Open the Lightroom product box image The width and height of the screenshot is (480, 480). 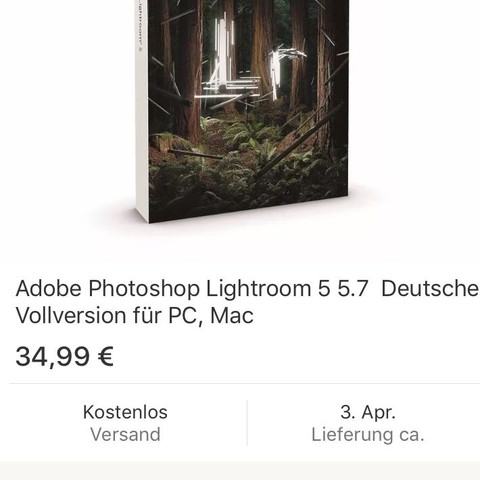coord(242,110)
